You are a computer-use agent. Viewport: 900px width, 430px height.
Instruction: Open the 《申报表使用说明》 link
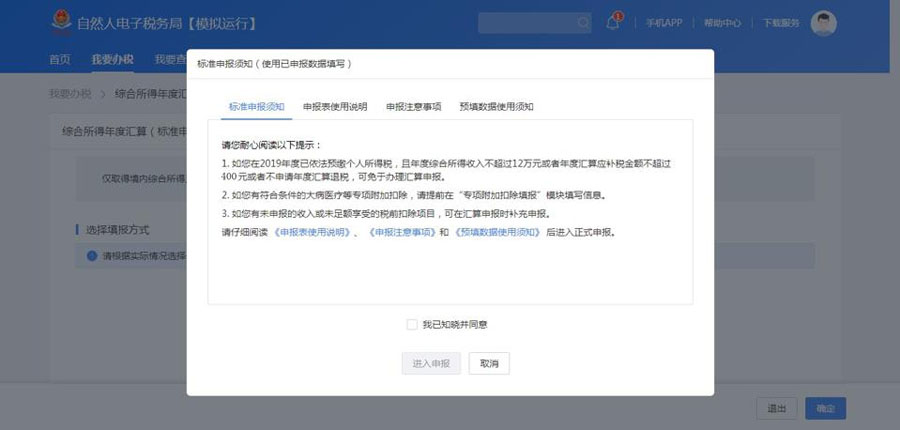[312, 232]
